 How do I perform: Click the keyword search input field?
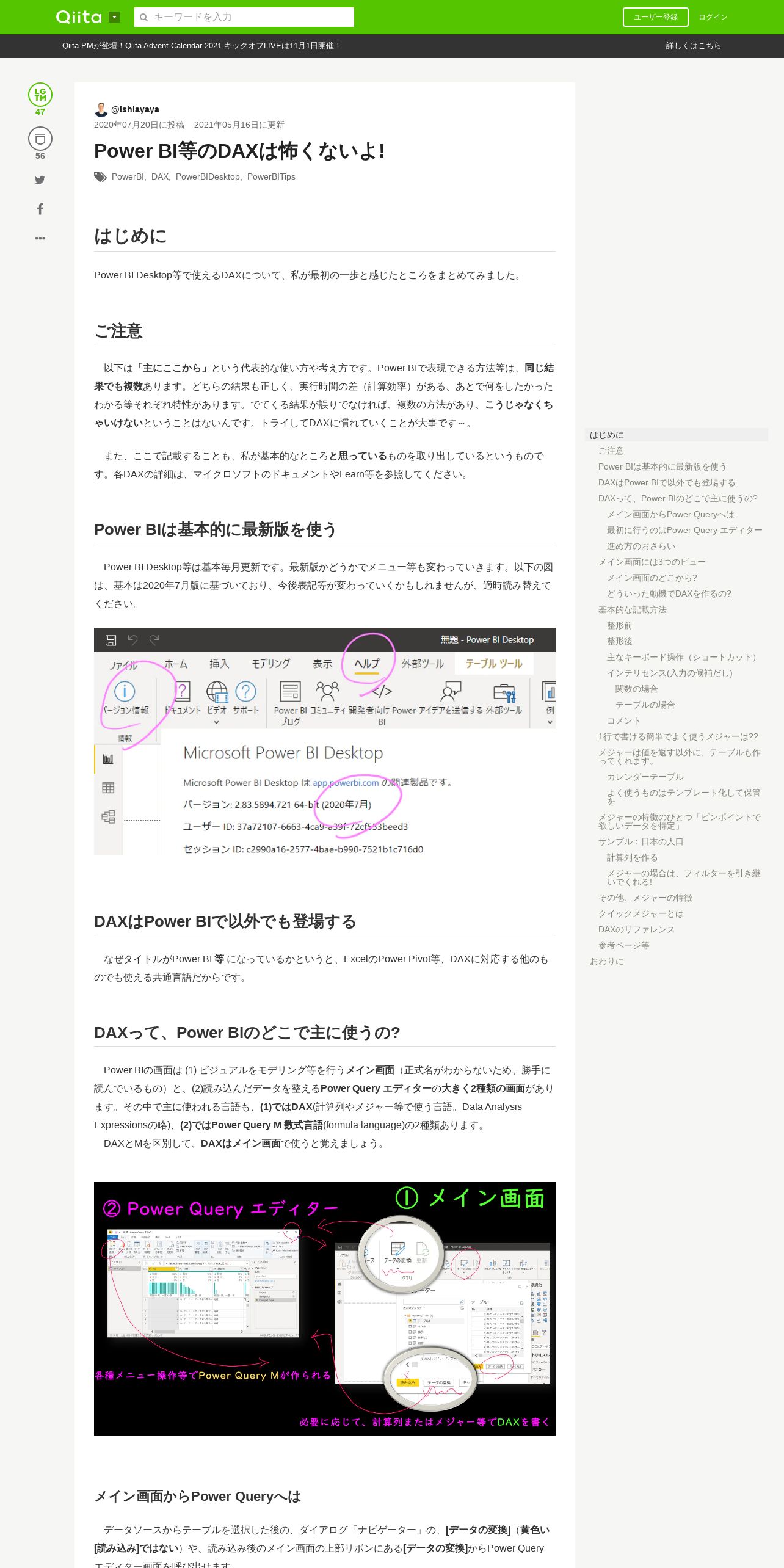(x=244, y=17)
